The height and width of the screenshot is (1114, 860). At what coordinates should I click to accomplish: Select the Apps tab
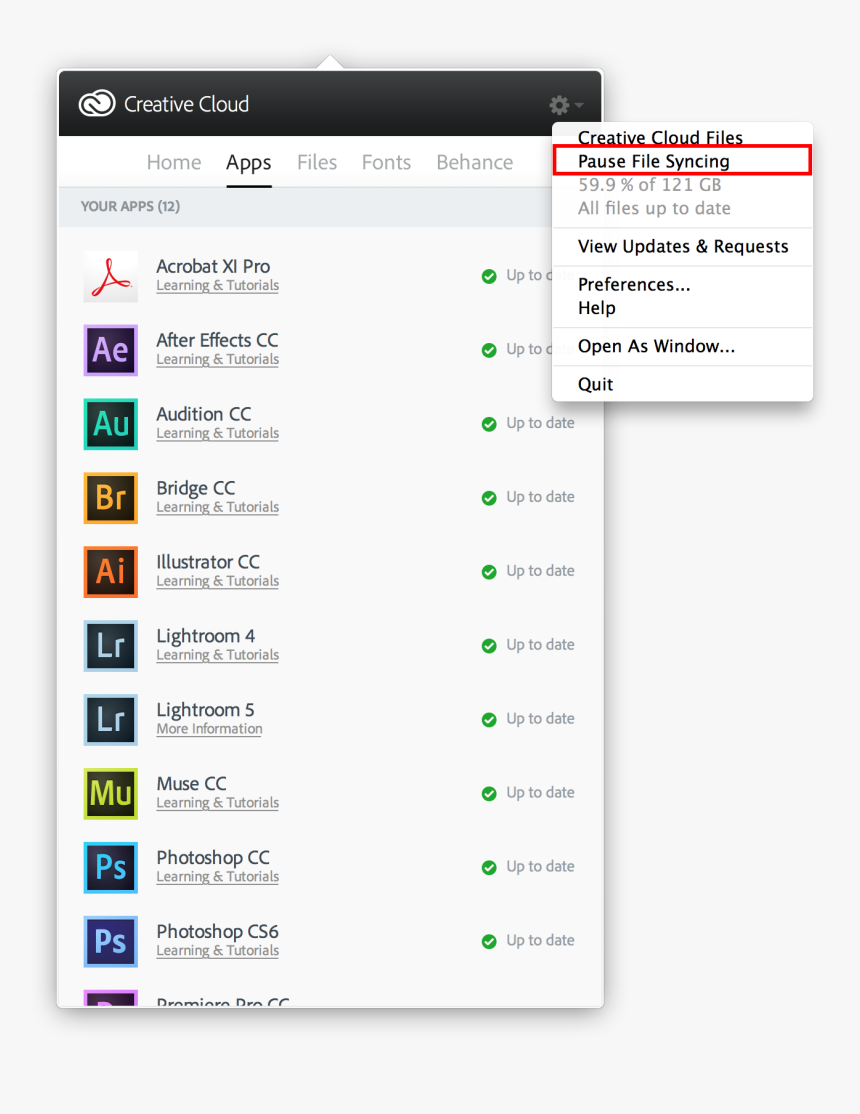point(249,163)
